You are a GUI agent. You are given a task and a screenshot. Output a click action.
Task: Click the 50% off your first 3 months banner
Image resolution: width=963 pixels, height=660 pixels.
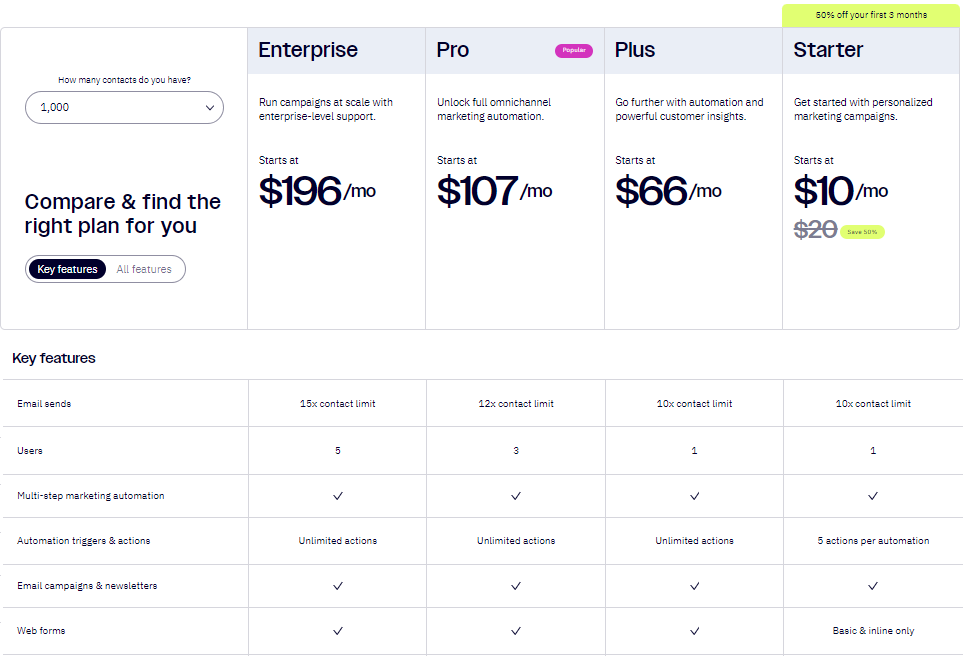(x=870, y=15)
